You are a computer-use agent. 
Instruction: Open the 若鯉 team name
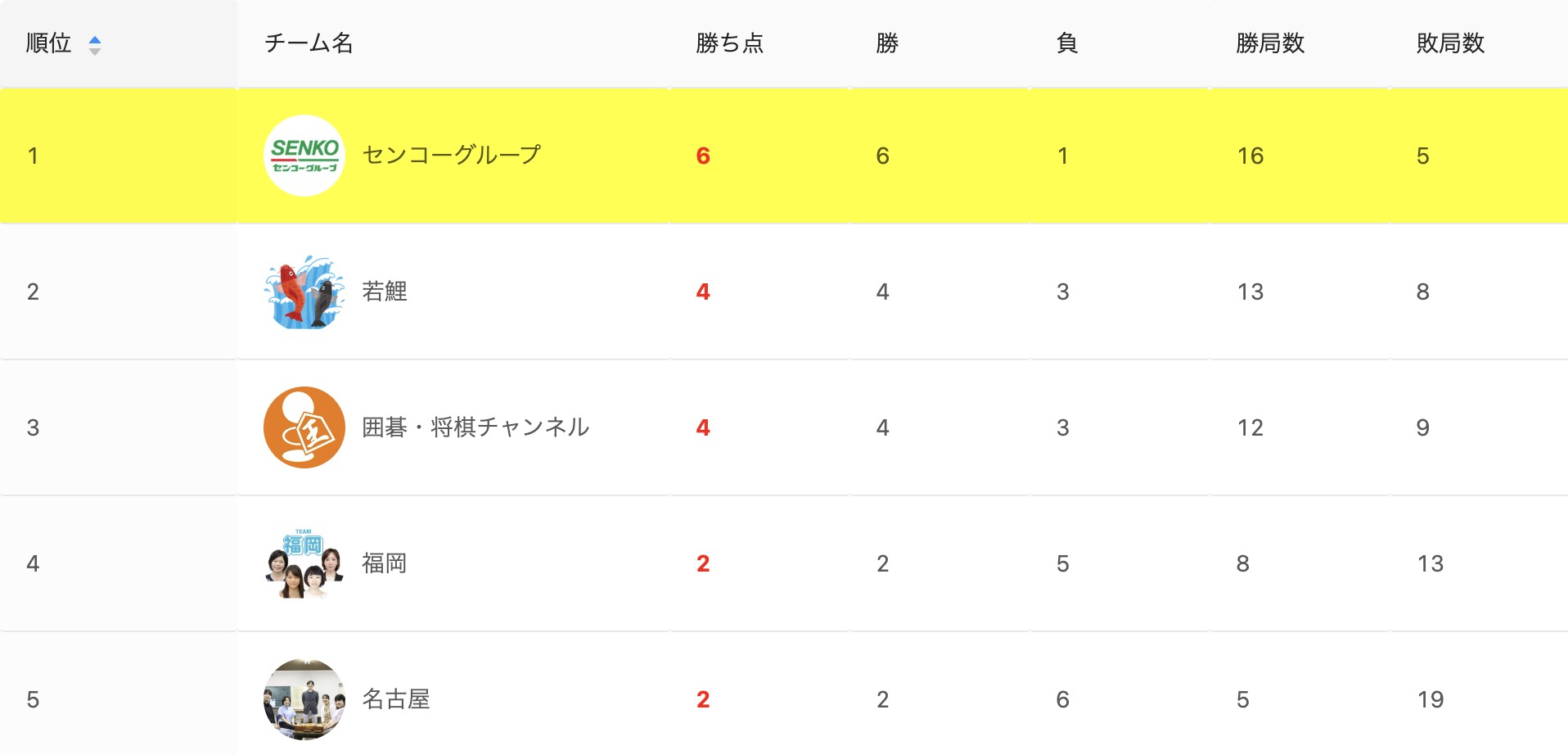(385, 292)
